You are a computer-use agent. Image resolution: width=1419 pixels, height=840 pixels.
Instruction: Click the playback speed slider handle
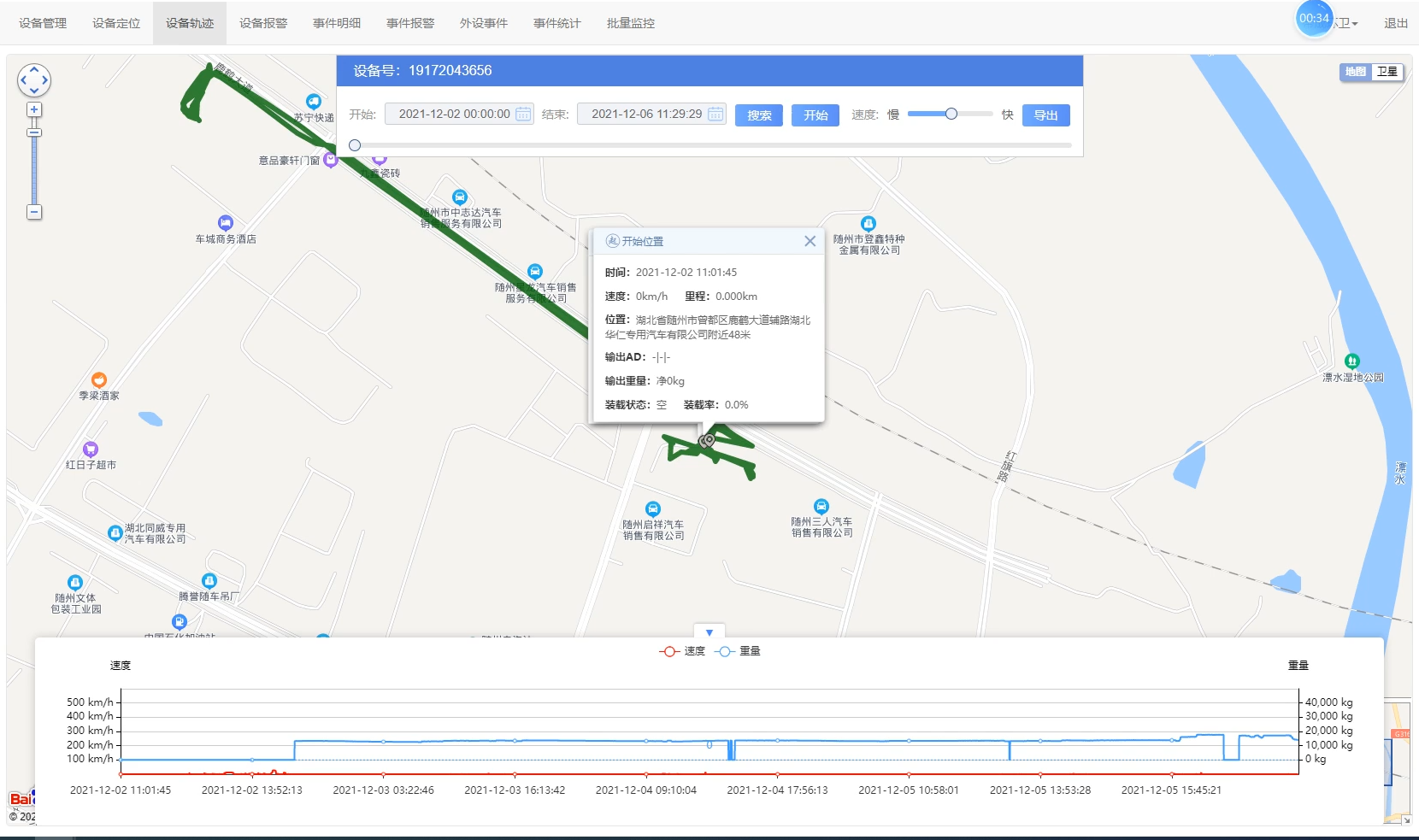pos(951,114)
